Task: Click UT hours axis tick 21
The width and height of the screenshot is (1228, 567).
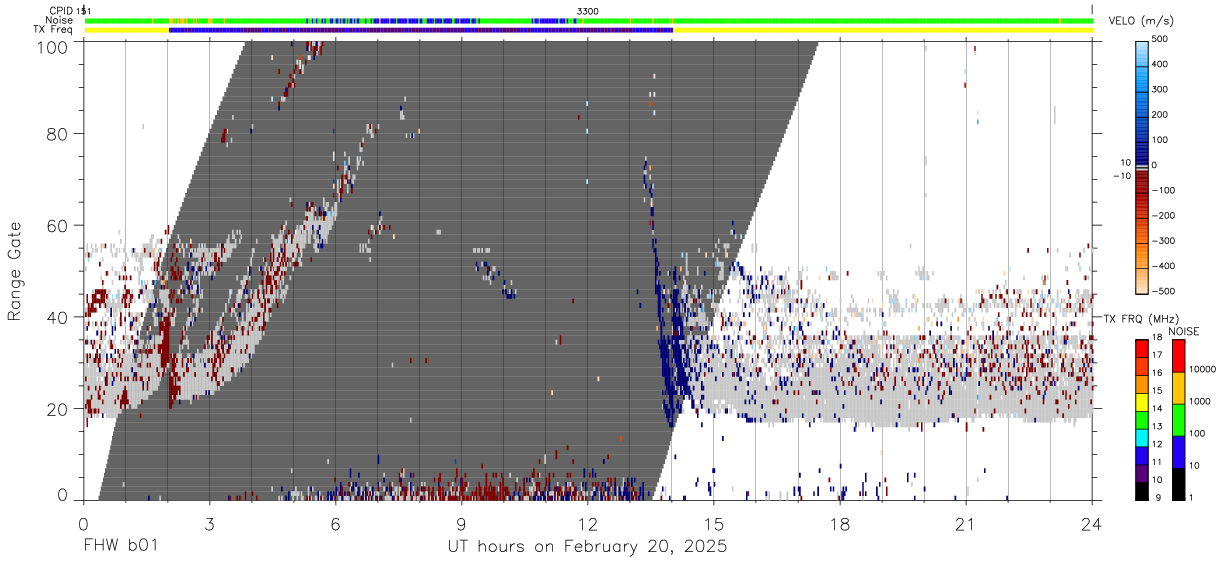Action: (966, 525)
